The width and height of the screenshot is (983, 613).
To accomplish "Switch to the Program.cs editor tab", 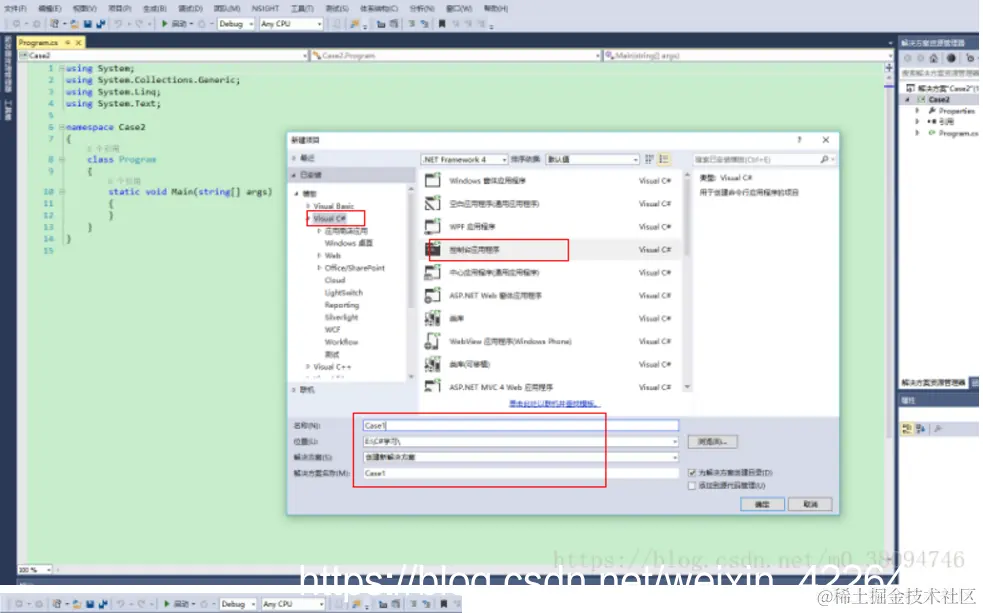I will click(39, 43).
